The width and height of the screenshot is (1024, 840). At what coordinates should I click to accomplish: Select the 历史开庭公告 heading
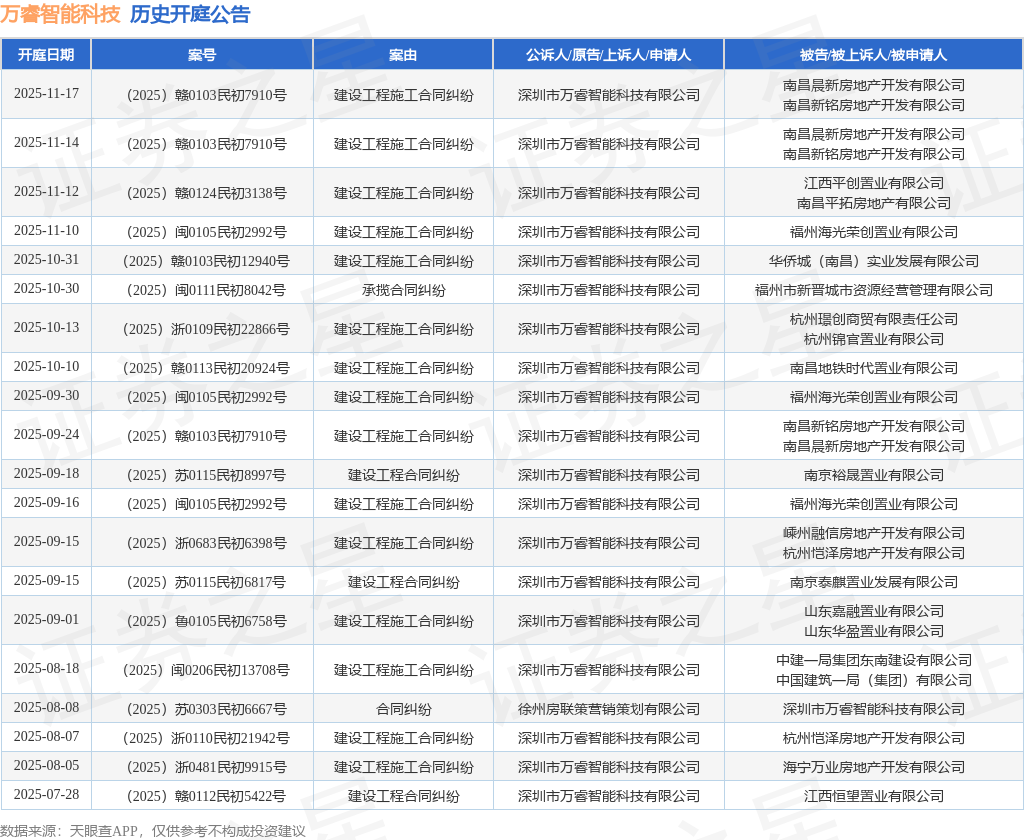tap(190, 14)
